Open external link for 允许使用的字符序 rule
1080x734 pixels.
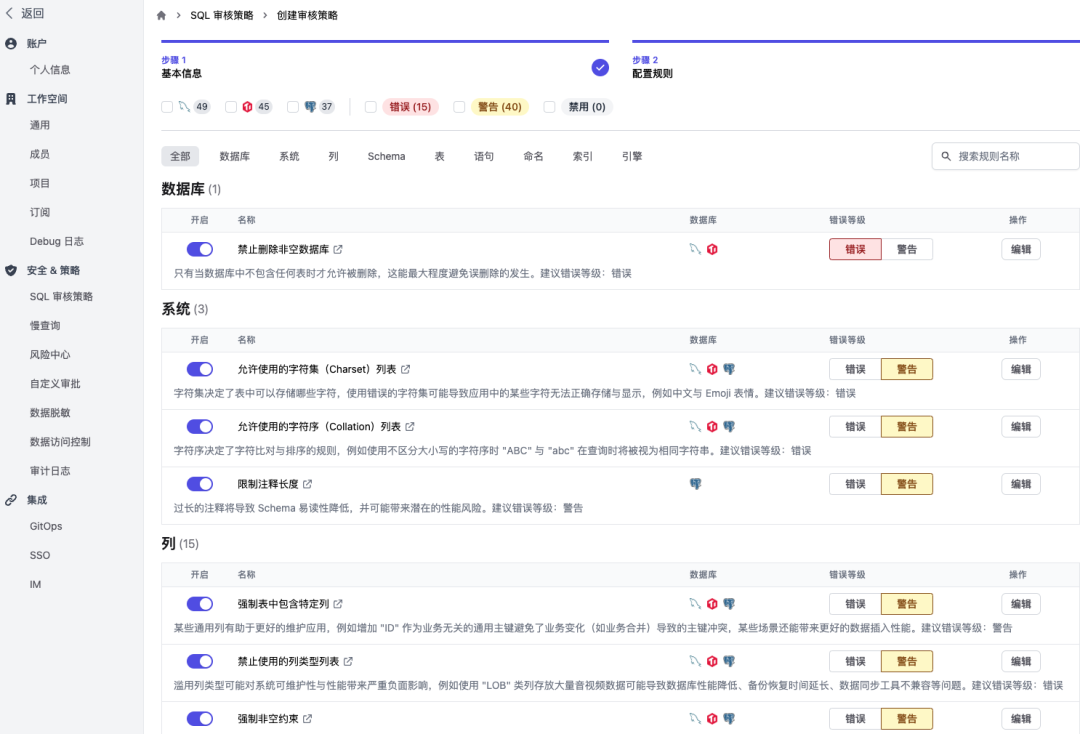(410, 426)
